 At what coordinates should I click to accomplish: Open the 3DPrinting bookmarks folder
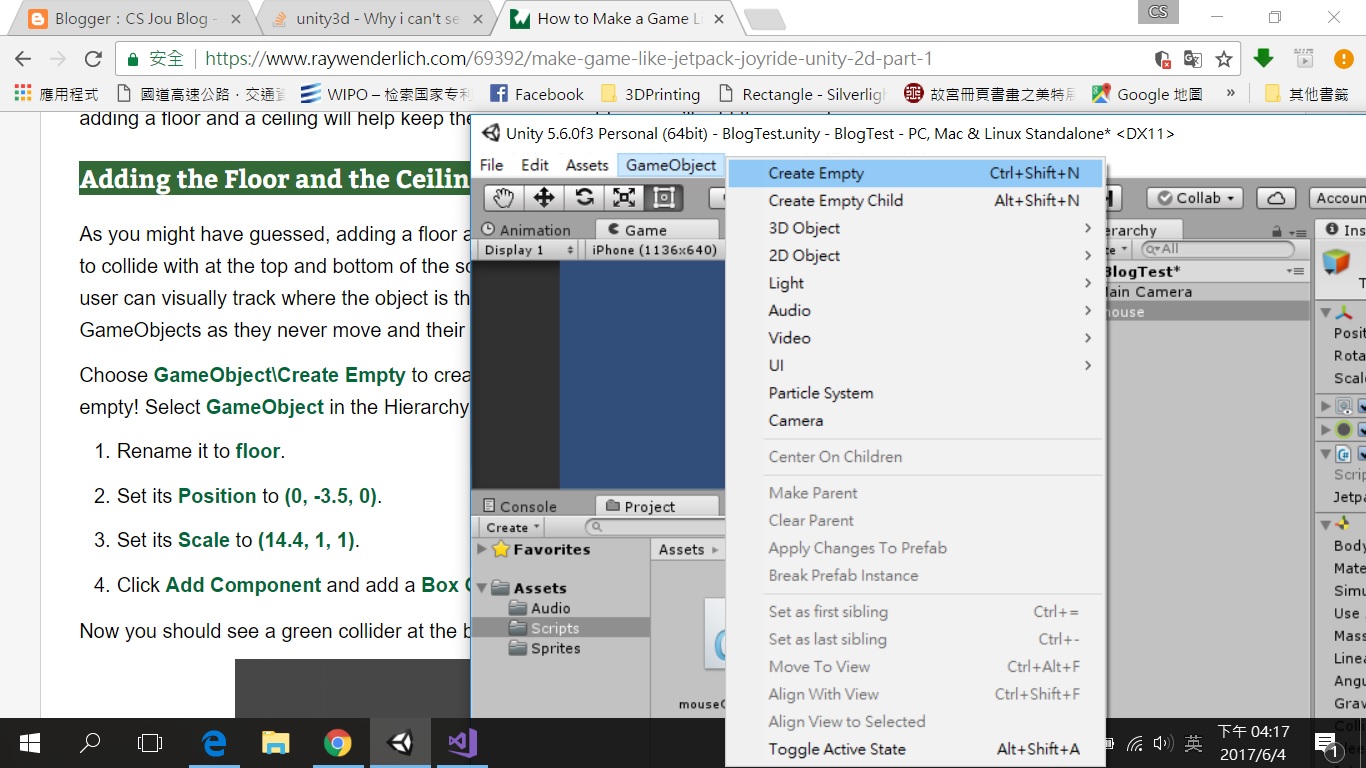[650, 94]
